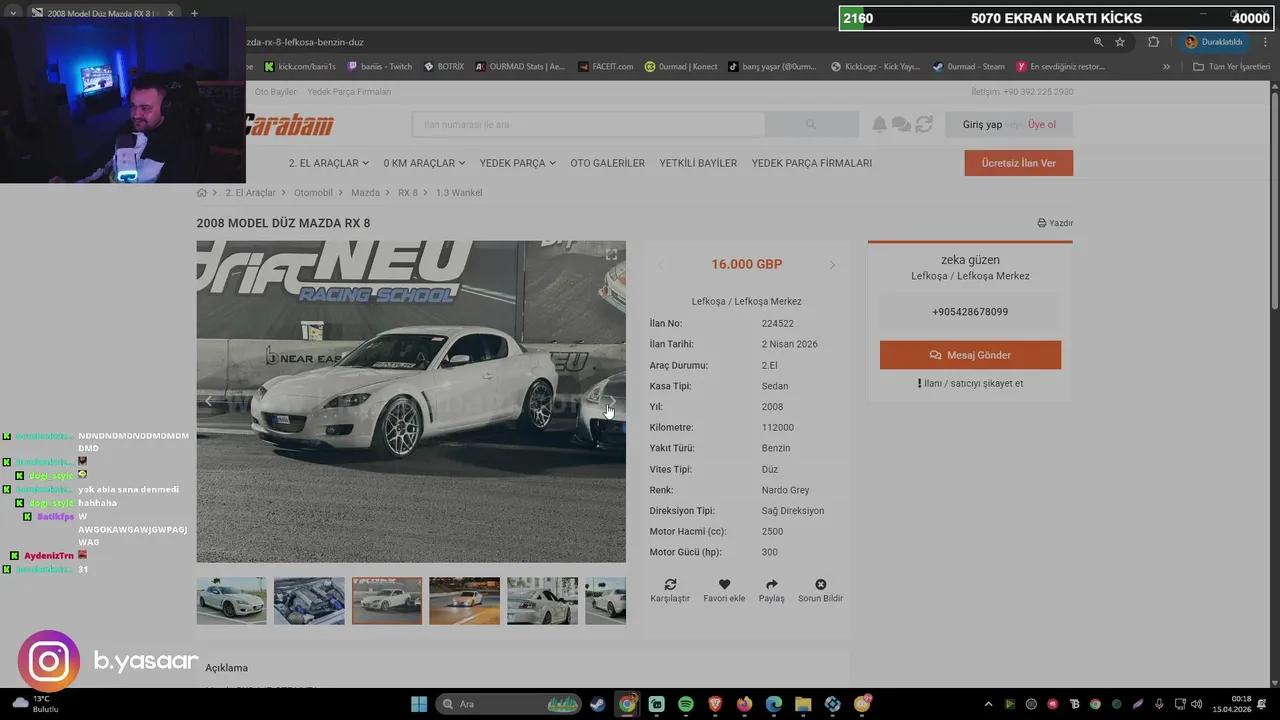Click the notification bell icon

pyautogui.click(x=879, y=124)
